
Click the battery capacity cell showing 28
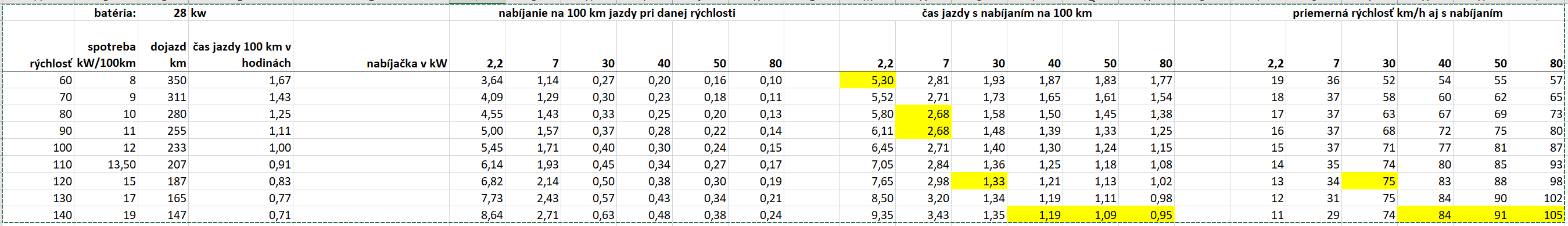click(x=163, y=13)
